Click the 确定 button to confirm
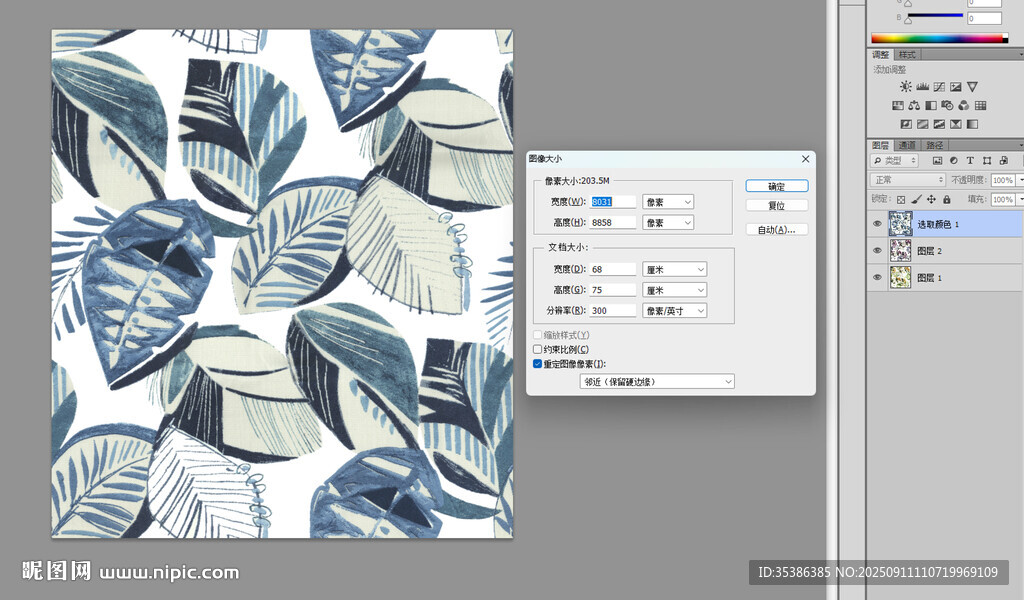Screen dimensions: 1024x600 [x=776, y=186]
